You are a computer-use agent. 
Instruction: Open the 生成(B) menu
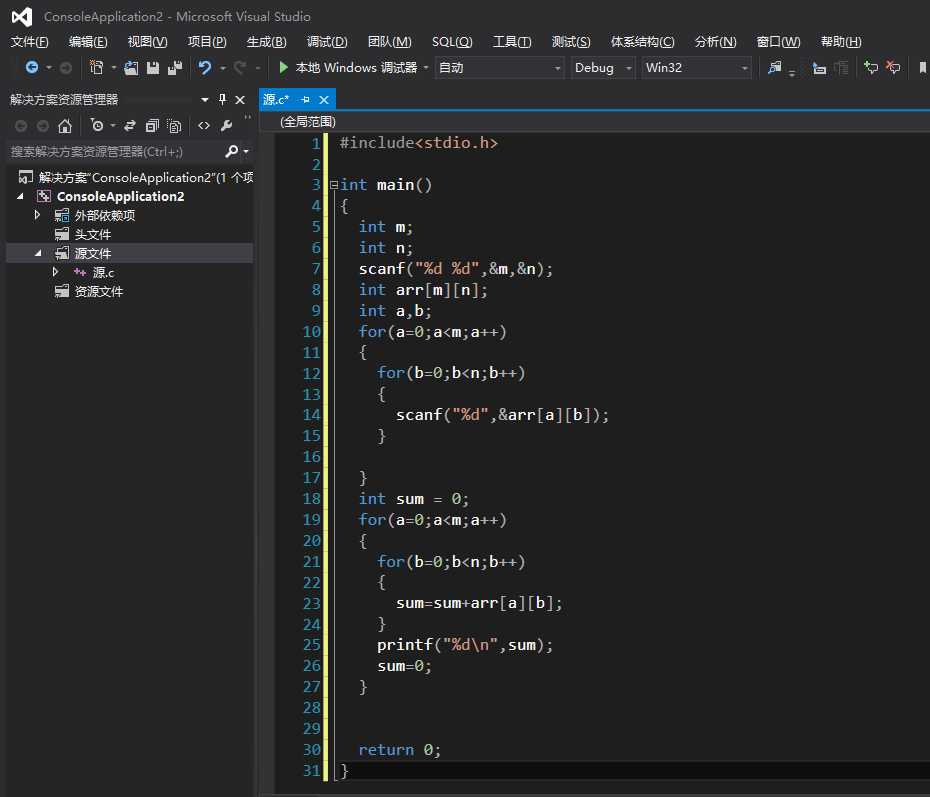coord(266,42)
